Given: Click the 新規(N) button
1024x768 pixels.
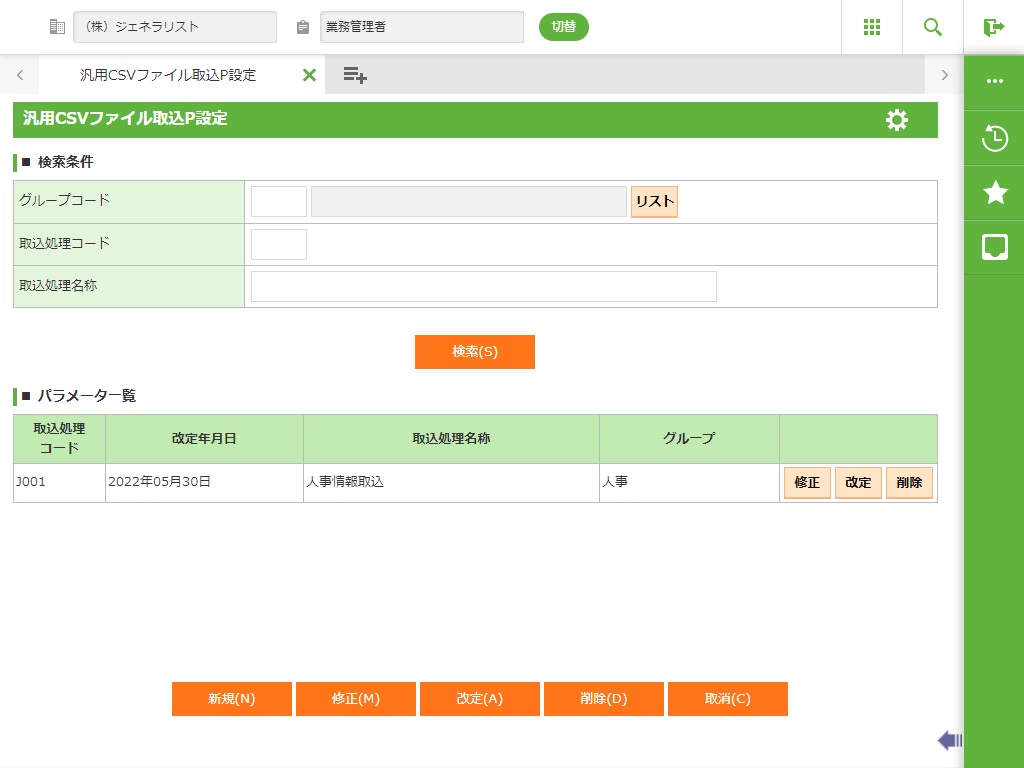Looking at the screenshot, I should (x=232, y=699).
